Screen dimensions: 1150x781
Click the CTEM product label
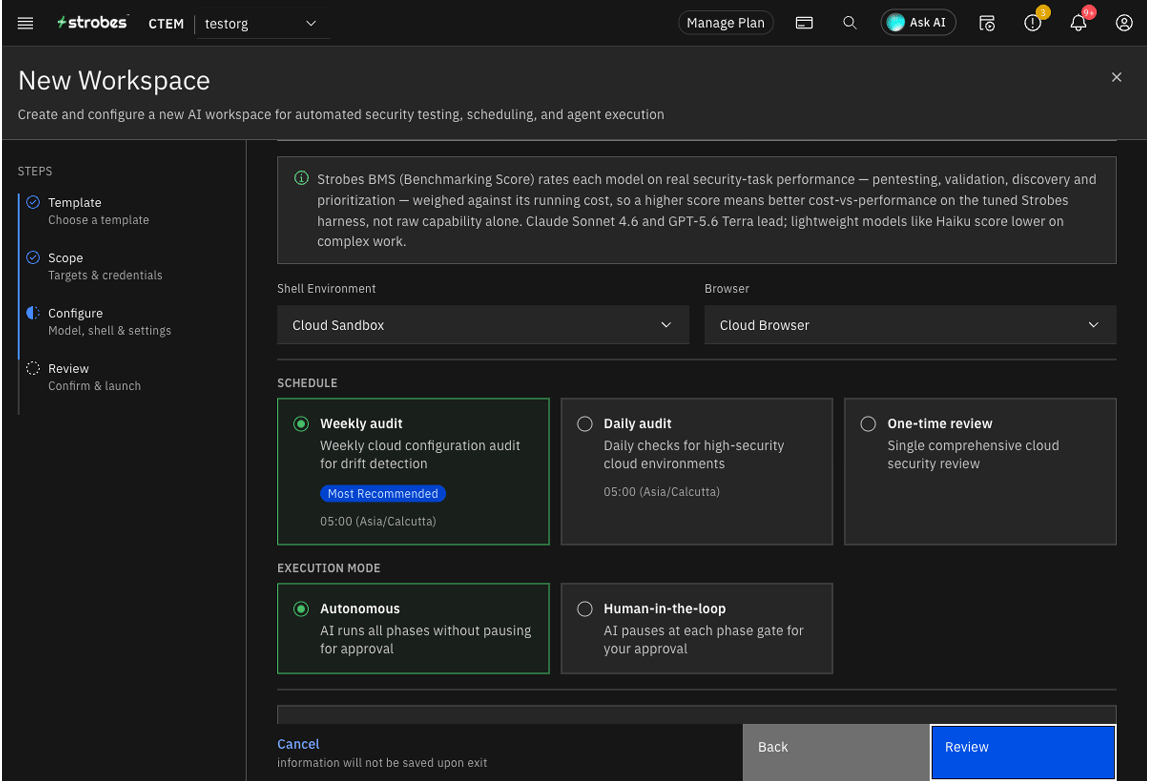tap(166, 23)
